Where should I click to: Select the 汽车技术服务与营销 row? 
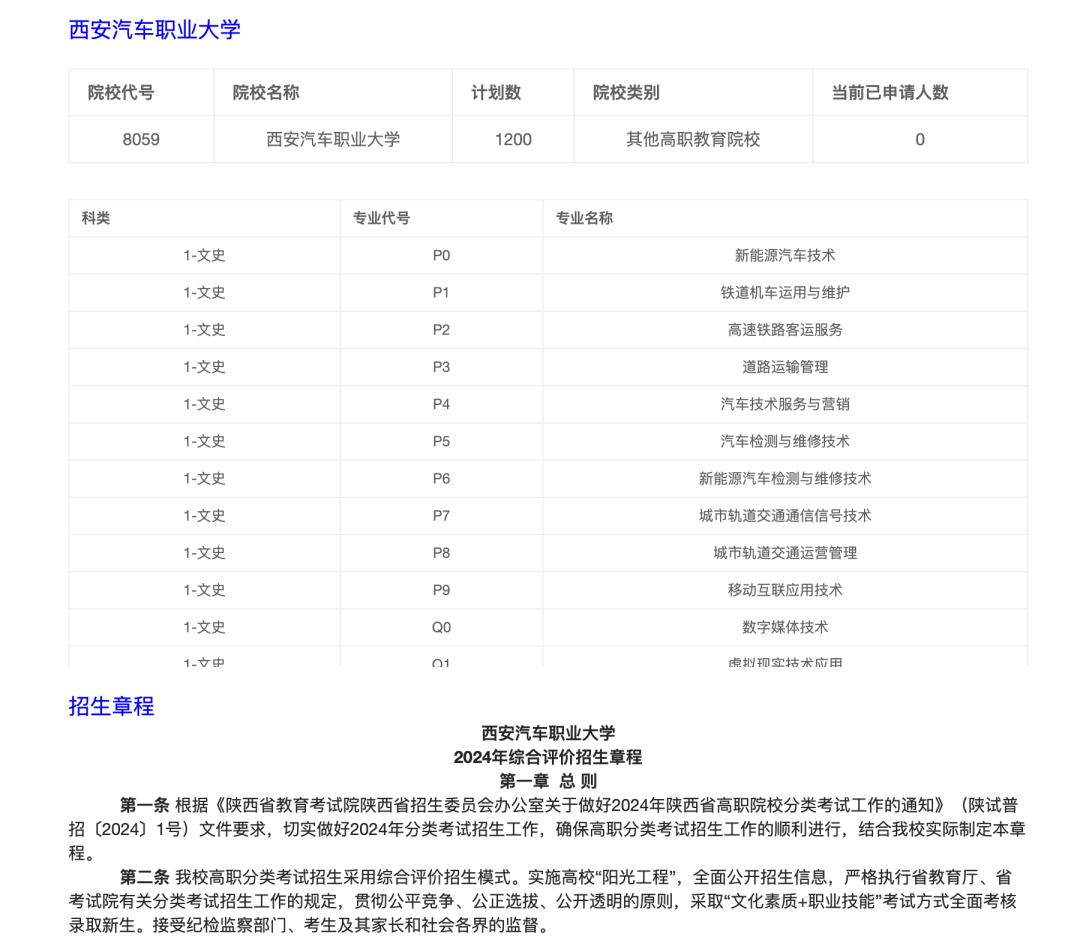coord(782,404)
